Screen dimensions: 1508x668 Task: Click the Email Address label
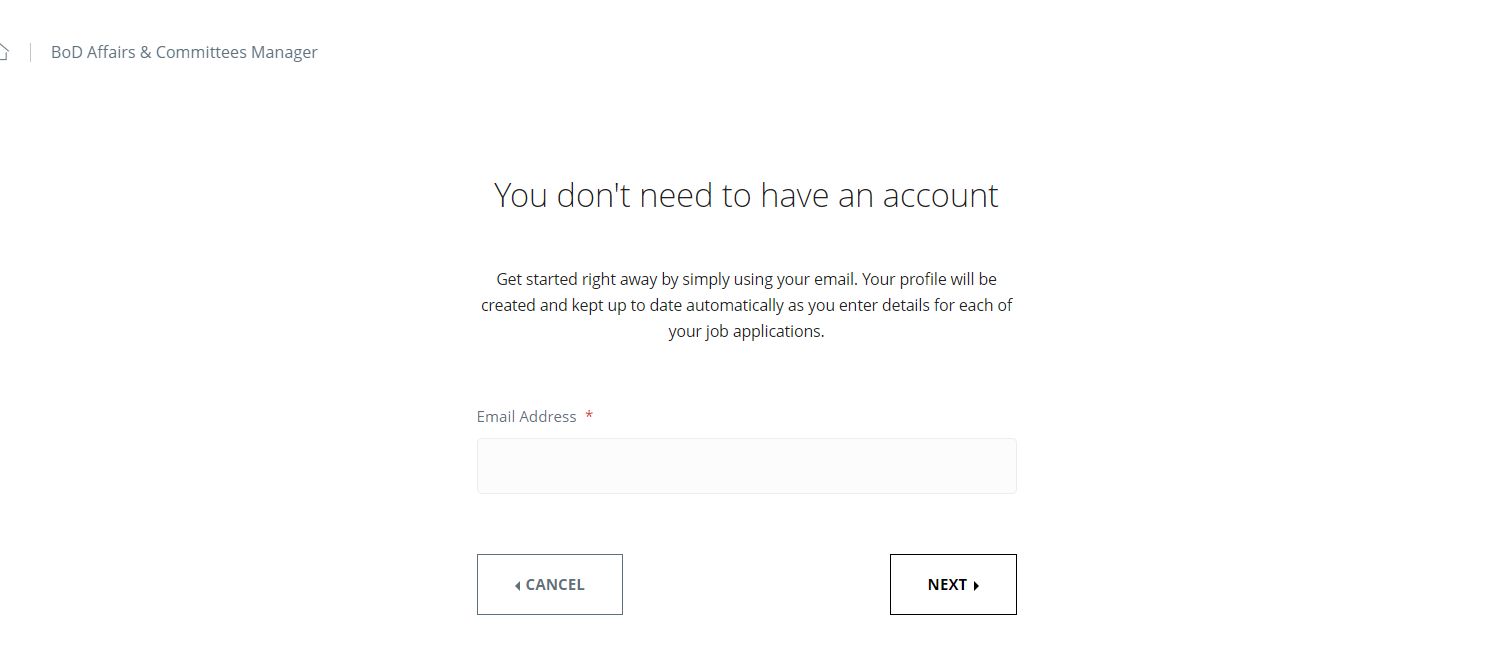pyautogui.click(x=526, y=416)
